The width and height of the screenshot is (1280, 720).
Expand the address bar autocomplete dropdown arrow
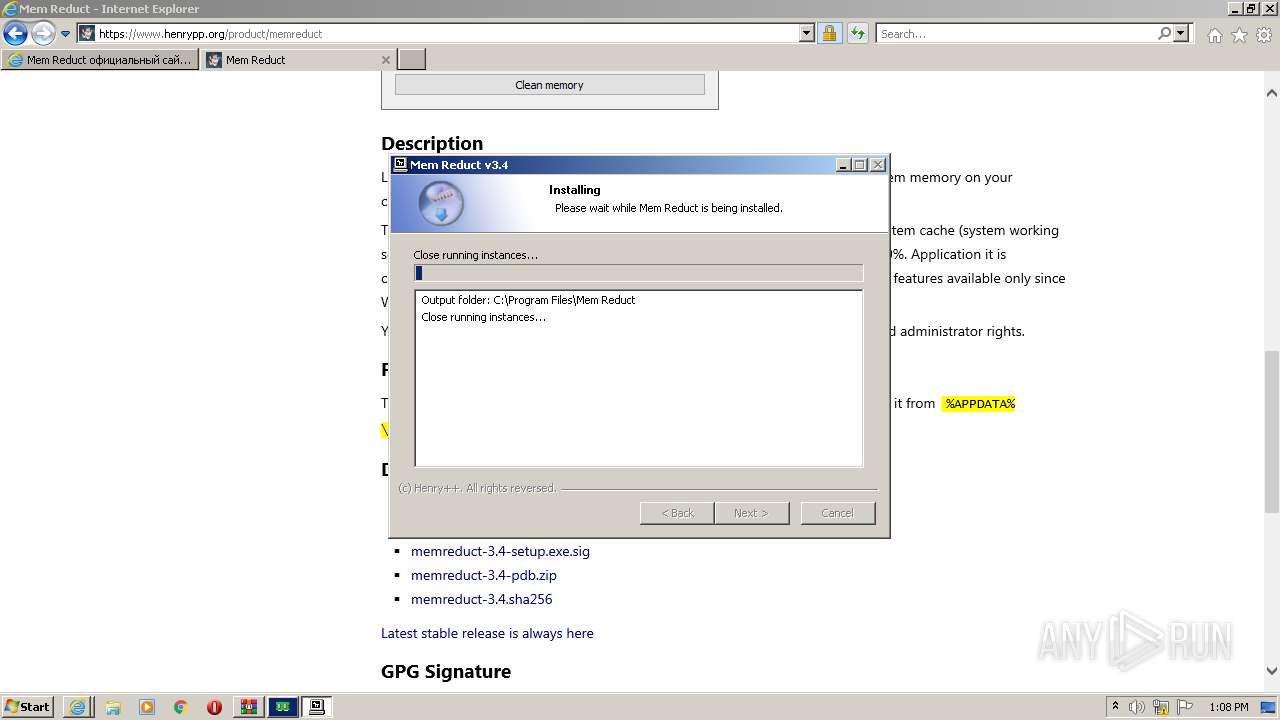coord(807,34)
